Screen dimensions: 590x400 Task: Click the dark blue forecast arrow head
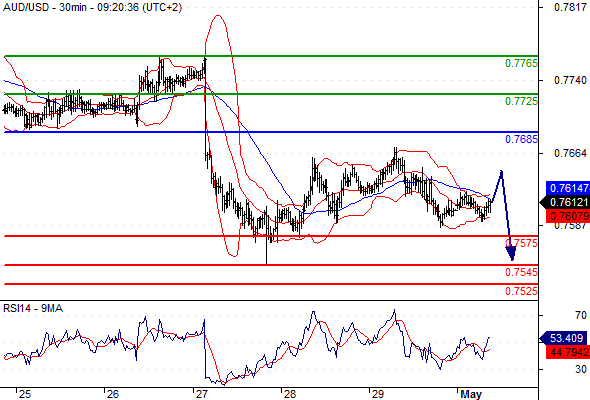pos(511,252)
